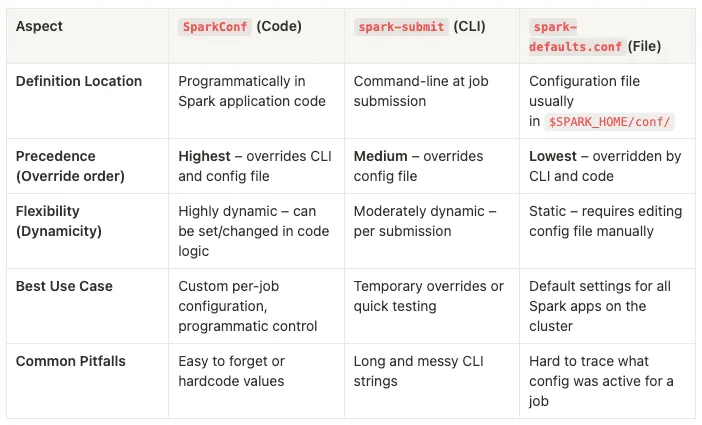702x425 pixels.
Task: Click the 'Temporary overrides or quick testing' cell
Action: tap(428, 296)
